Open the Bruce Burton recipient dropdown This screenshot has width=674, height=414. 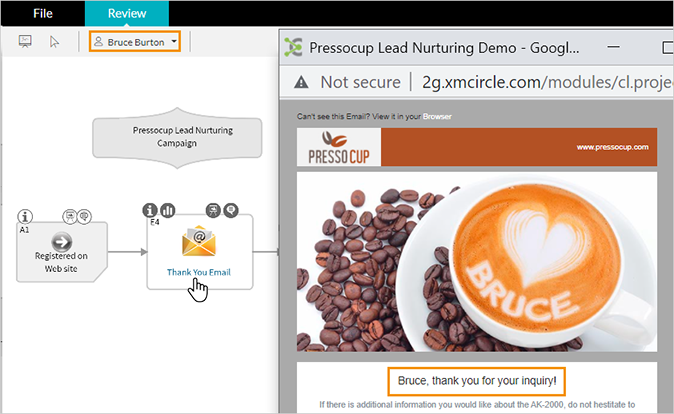tap(135, 42)
